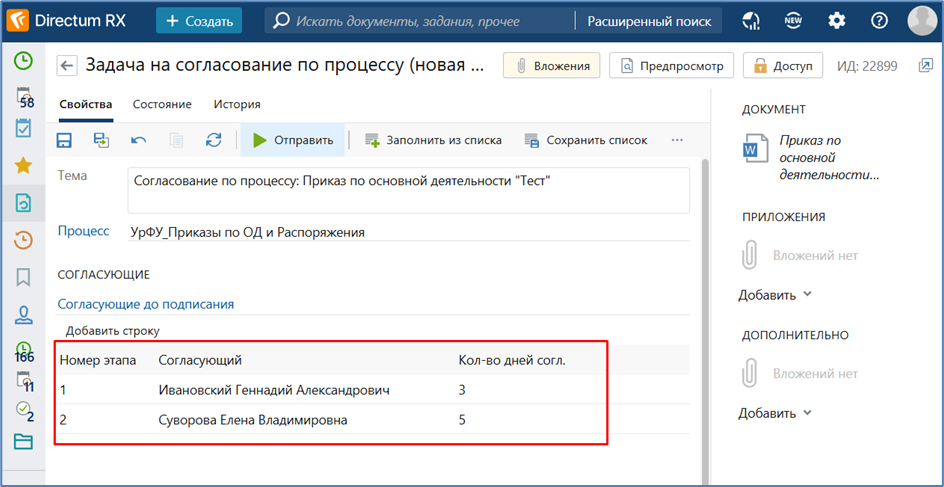The height and width of the screenshot is (487, 944).
Task: Click the Тема subject text field
Action: (x=408, y=190)
